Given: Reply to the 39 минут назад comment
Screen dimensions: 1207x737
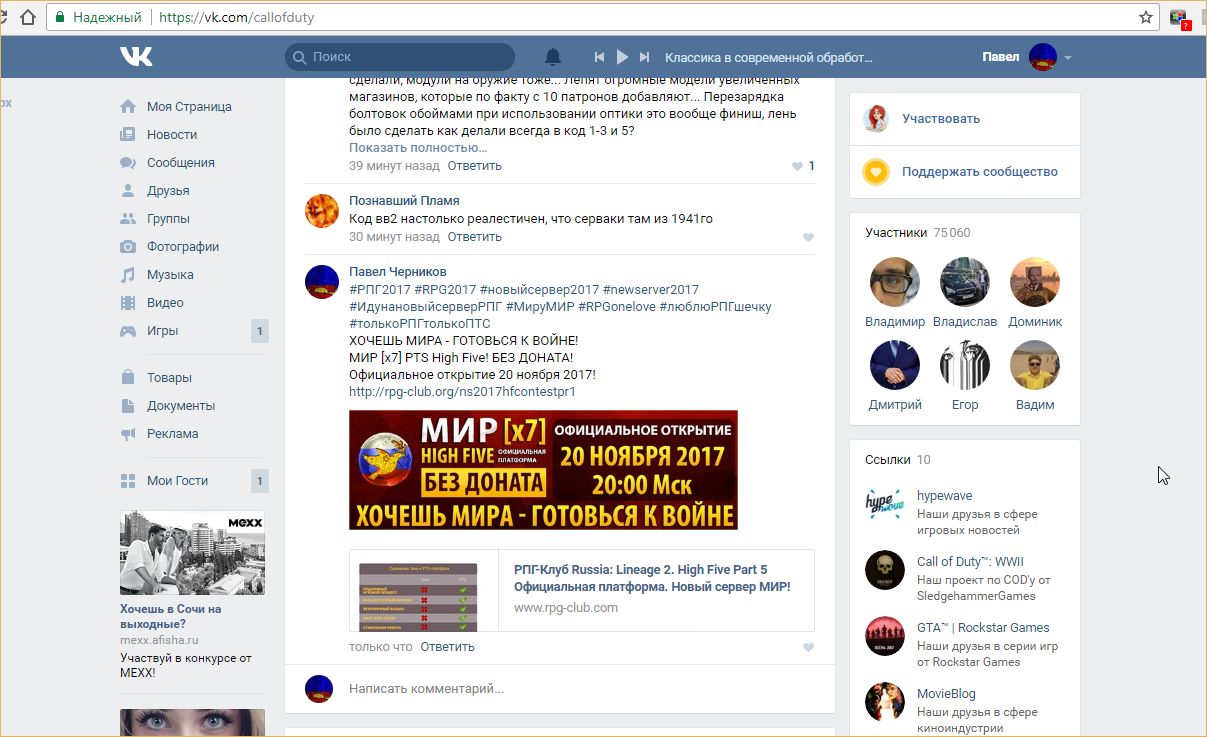Looking at the screenshot, I should (x=475, y=165).
